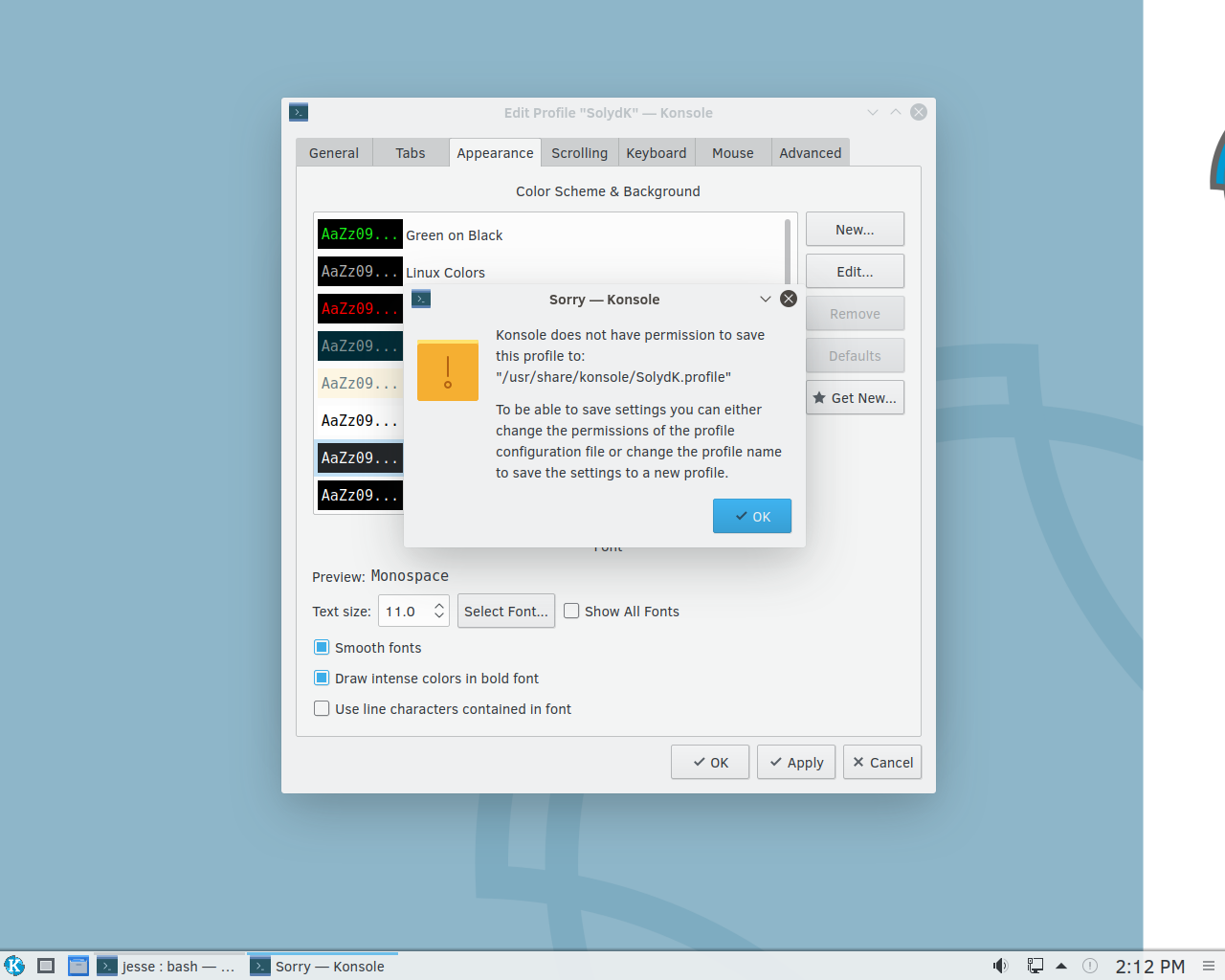The height and width of the screenshot is (980, 1225).
Task: Confirm the Sorry dialog with blue OK
Action: pyautogui.click(x=752, y=516)
